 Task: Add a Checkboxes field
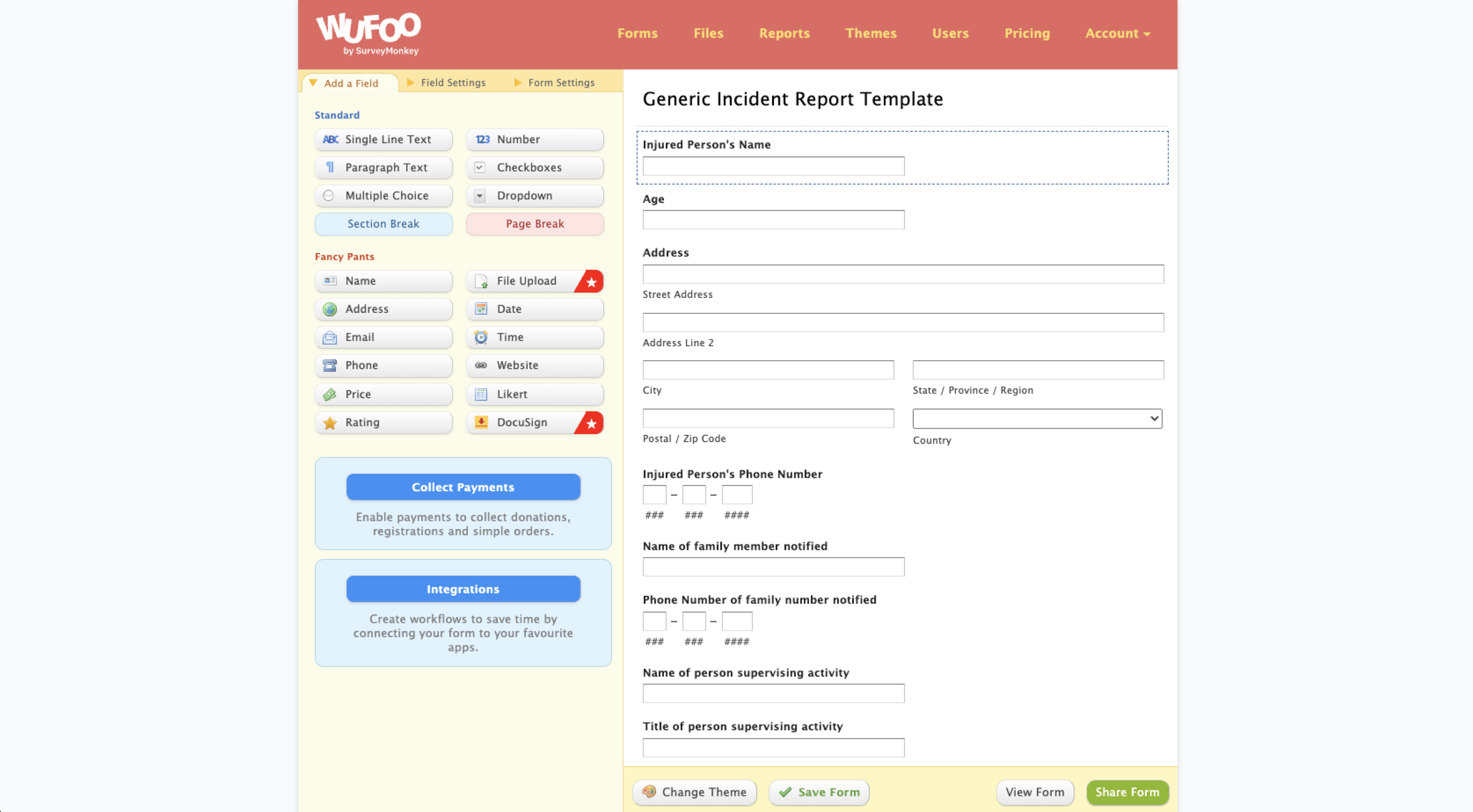tap(535, 167)
